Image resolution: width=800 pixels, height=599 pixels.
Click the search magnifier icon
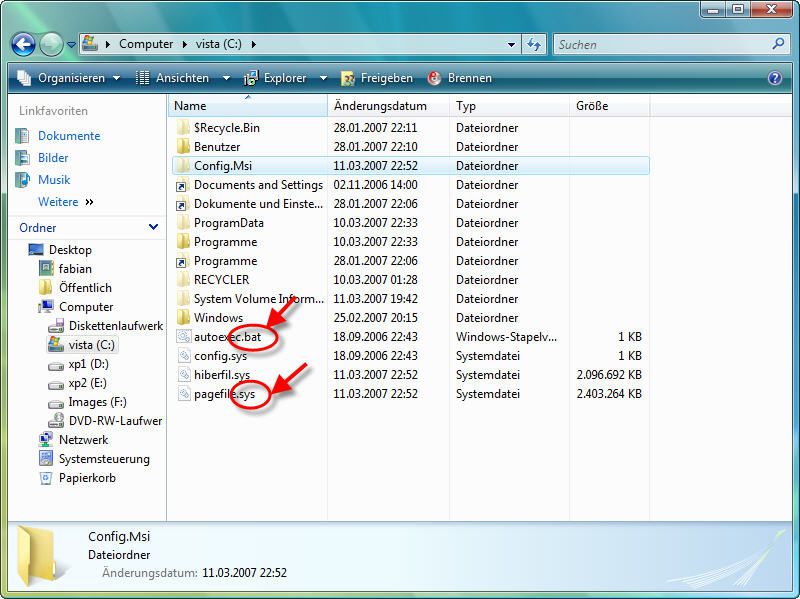pyautogui.click(x=778, y=44)
